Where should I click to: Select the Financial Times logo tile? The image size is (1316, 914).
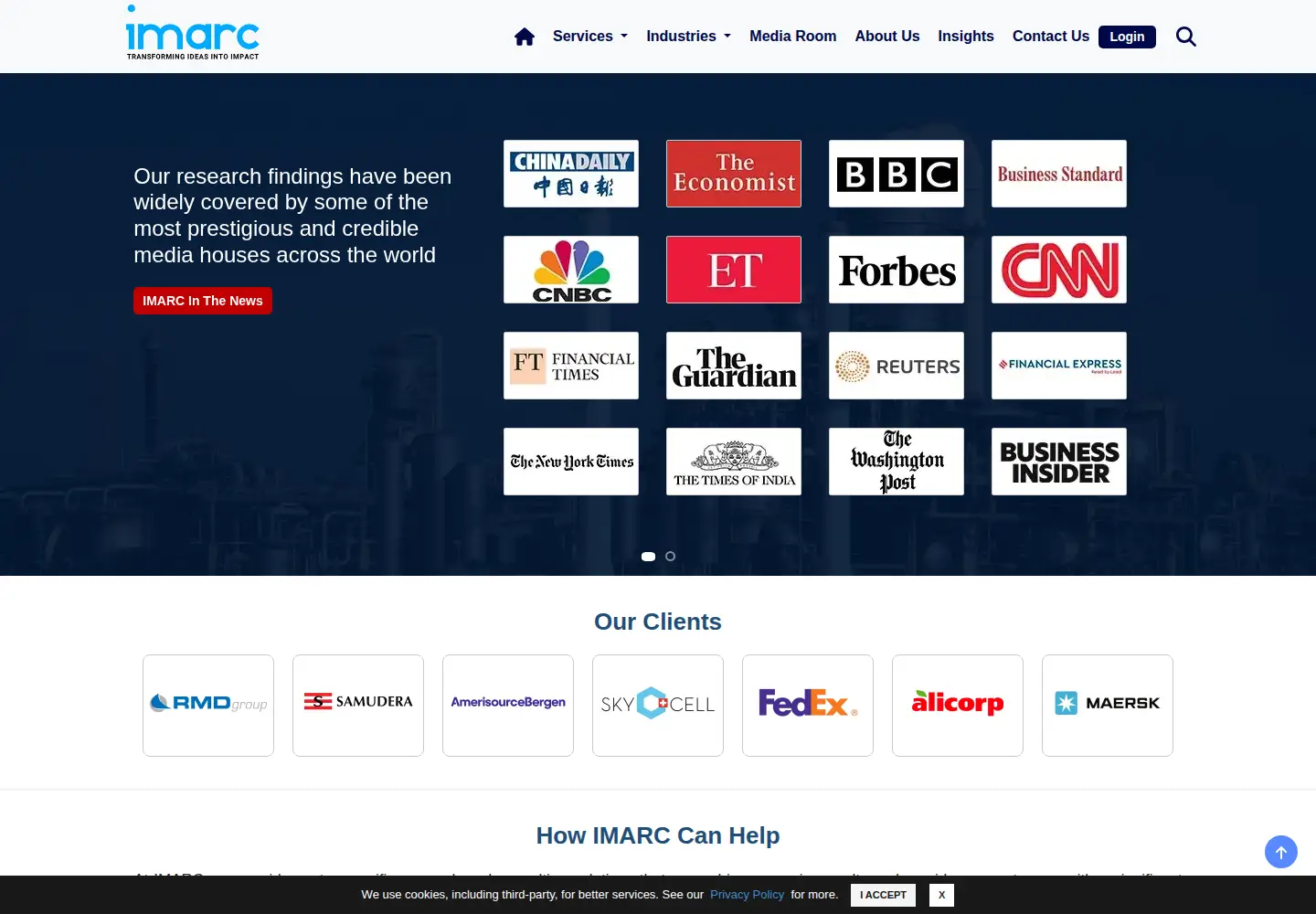[571, 366]
